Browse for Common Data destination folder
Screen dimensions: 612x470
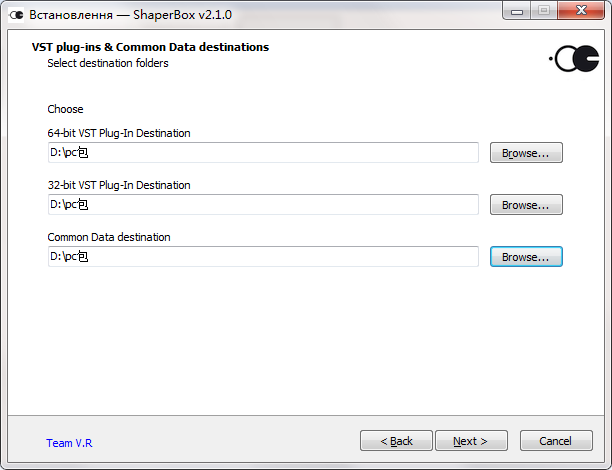[526, 256]
